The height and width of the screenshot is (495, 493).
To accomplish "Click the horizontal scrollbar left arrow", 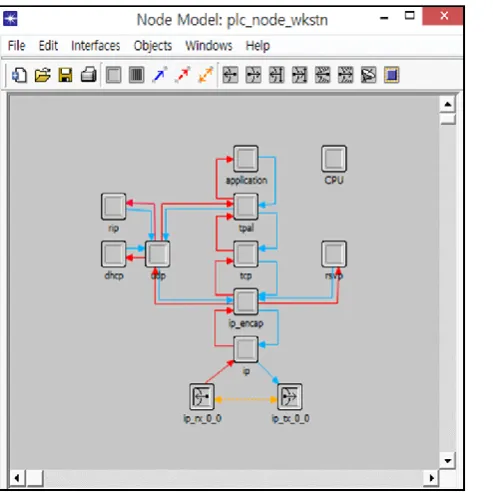I will click(x=17, y=478).
